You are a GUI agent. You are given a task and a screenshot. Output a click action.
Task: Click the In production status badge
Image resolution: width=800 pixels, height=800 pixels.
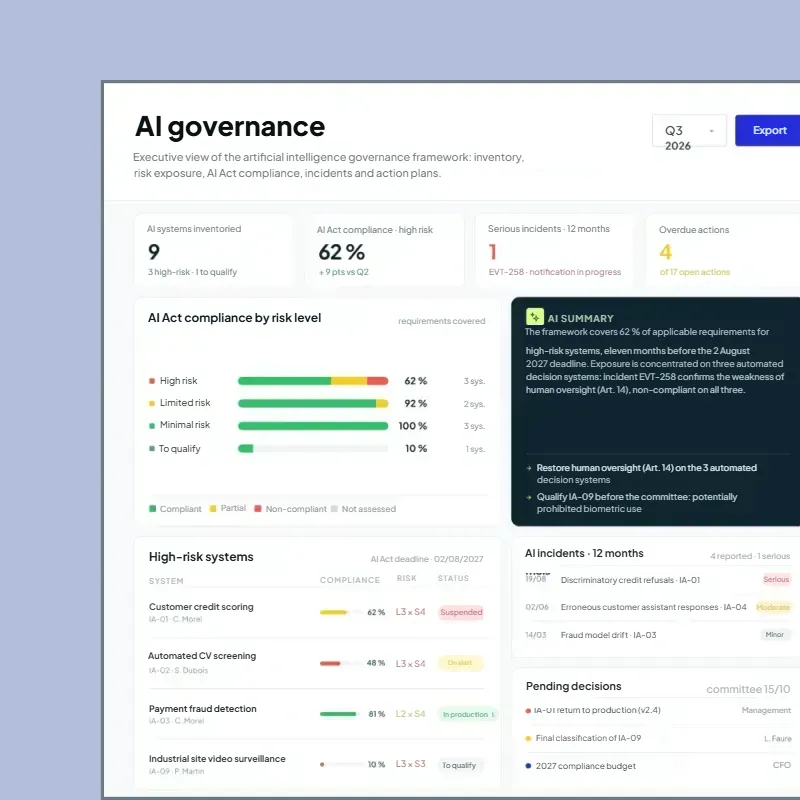pos(467,714)
